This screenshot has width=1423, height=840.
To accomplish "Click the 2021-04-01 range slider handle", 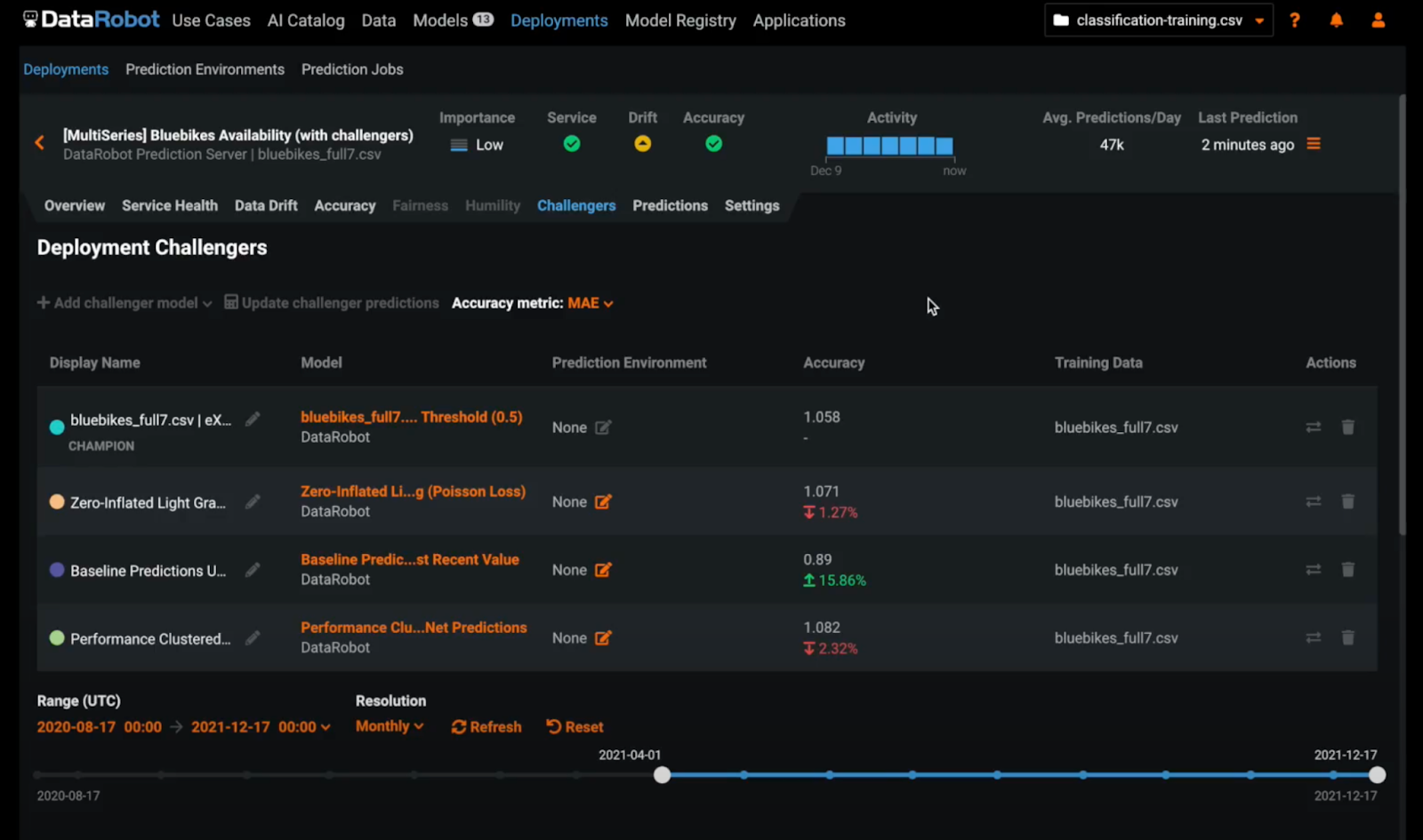I will 662,775.
